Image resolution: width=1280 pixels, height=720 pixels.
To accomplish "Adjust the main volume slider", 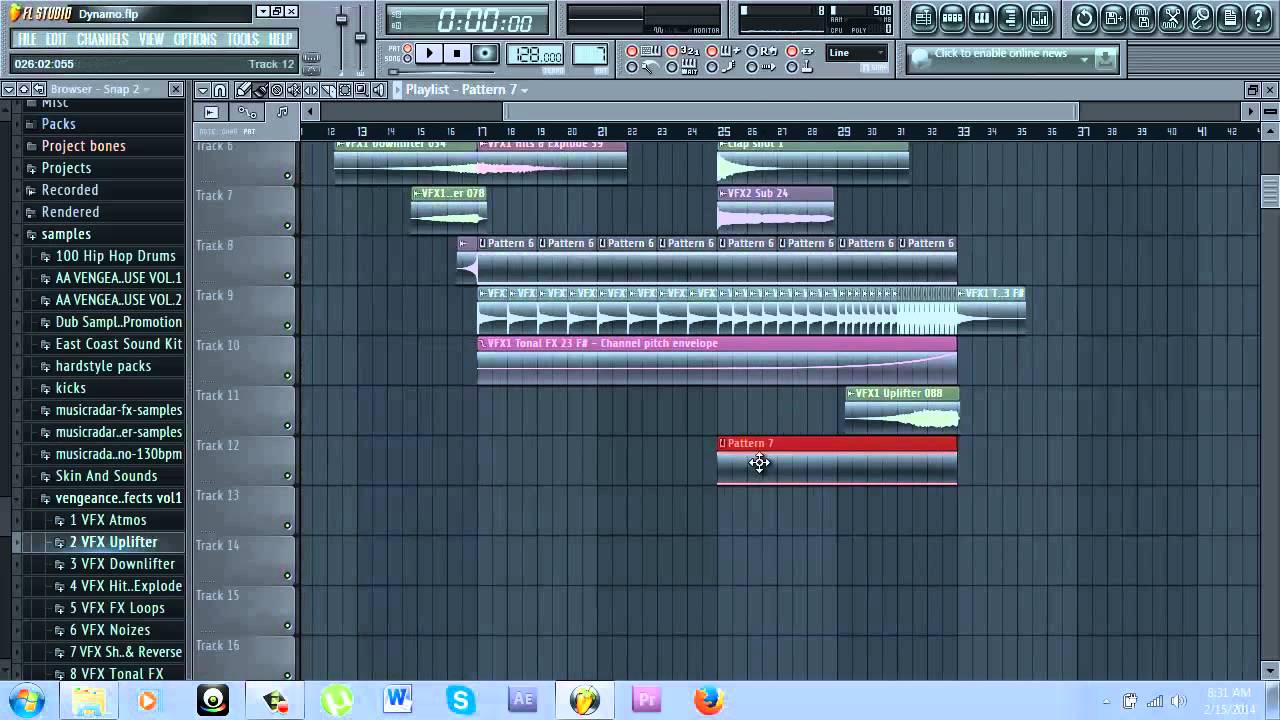I will coord(341,20).
